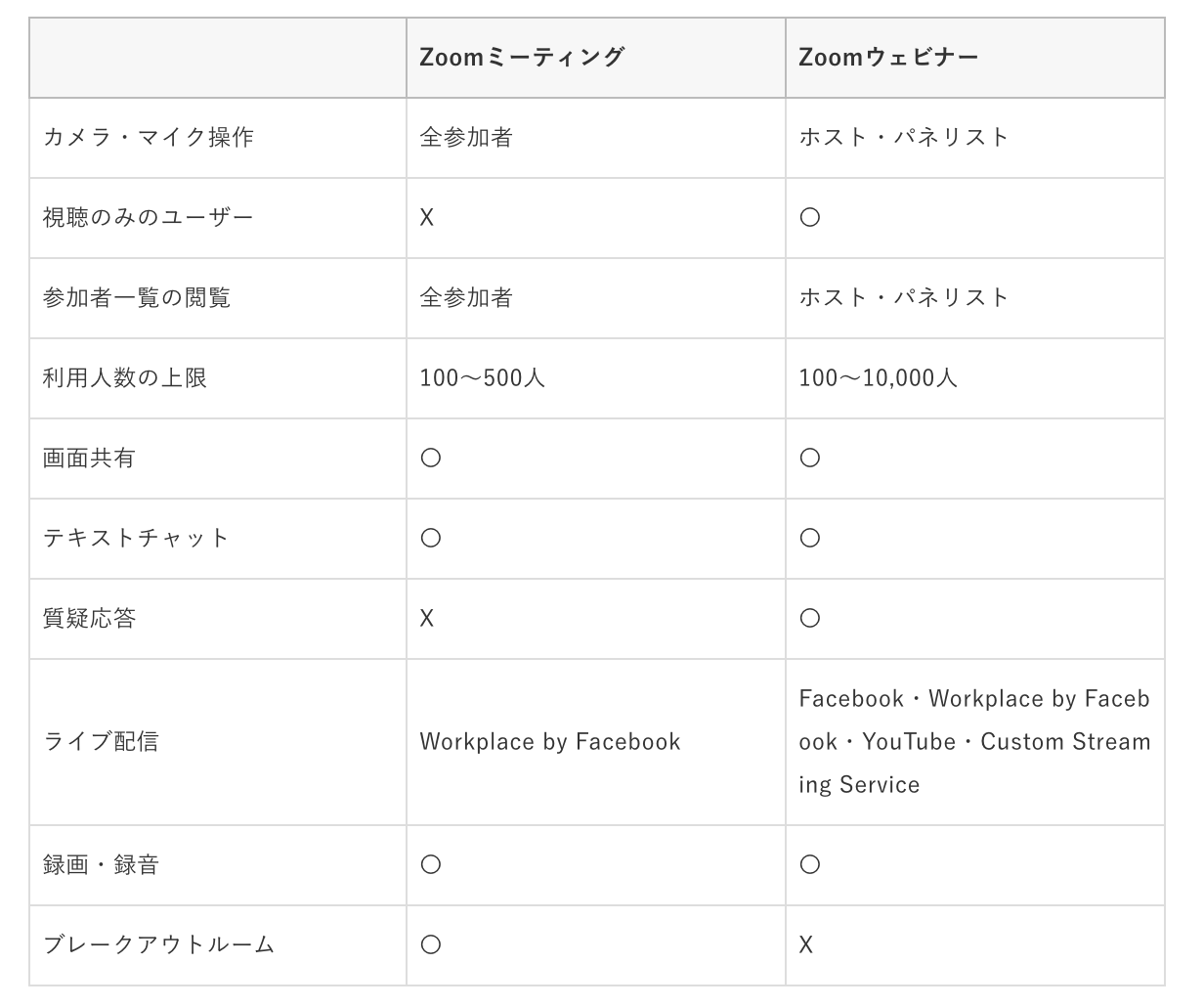Select the ブレークアウトルーム row label

tap(158, 945)
